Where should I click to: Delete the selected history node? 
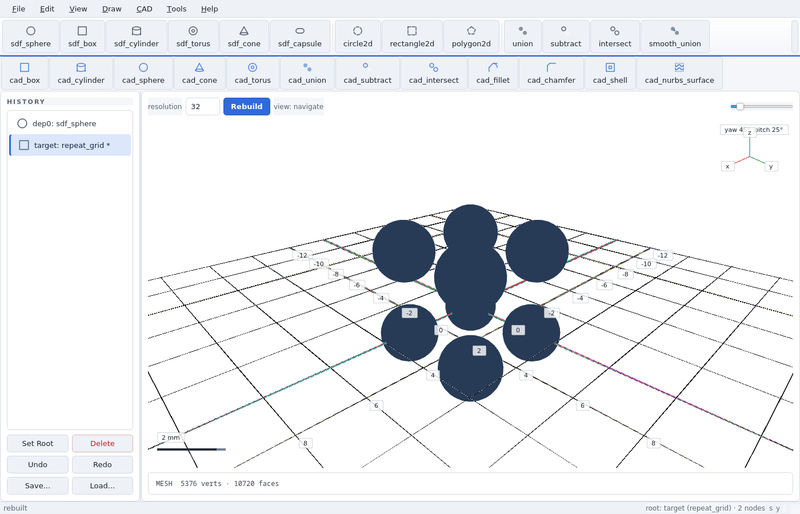[102, 443]
